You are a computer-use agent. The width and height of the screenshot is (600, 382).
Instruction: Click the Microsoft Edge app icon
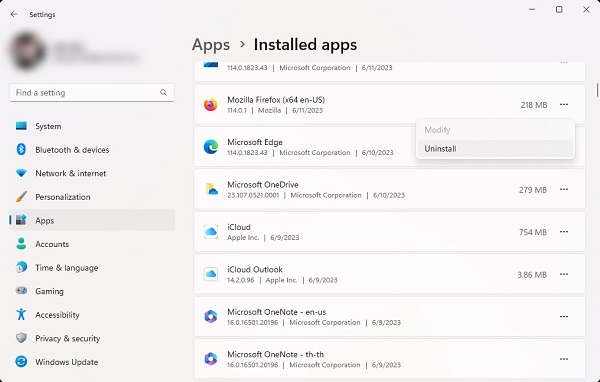click(x=210, y=147)
